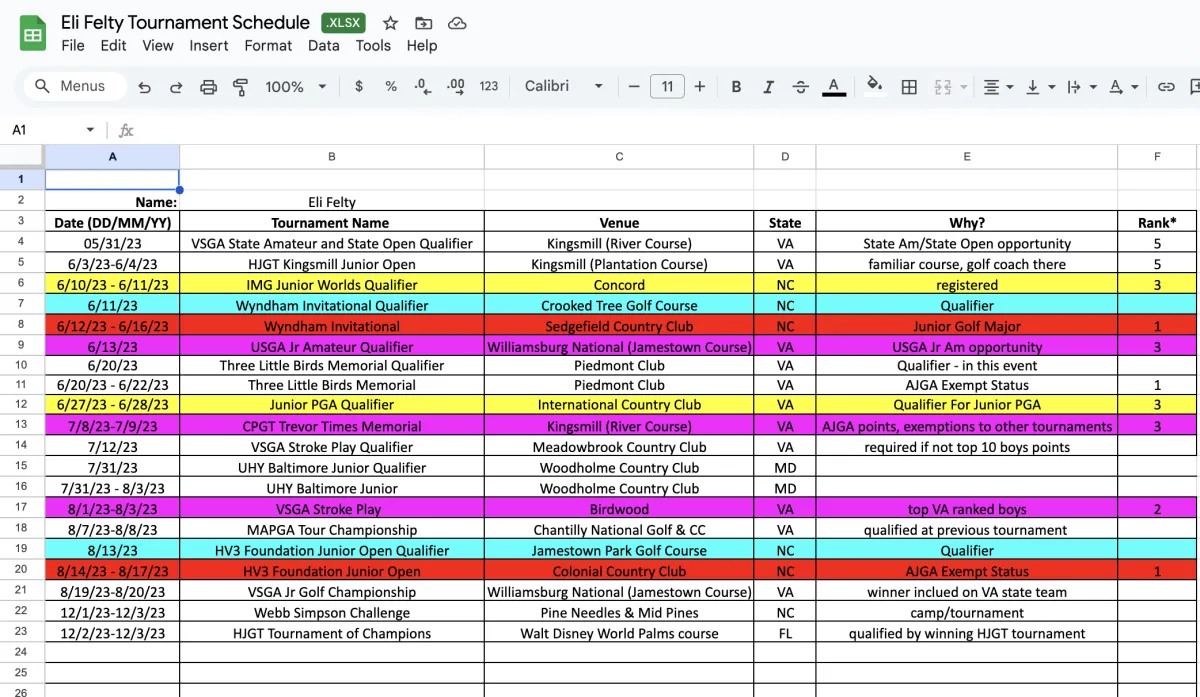Select column E header
Screen dimensions: 1200x697
tap(967, 156)
